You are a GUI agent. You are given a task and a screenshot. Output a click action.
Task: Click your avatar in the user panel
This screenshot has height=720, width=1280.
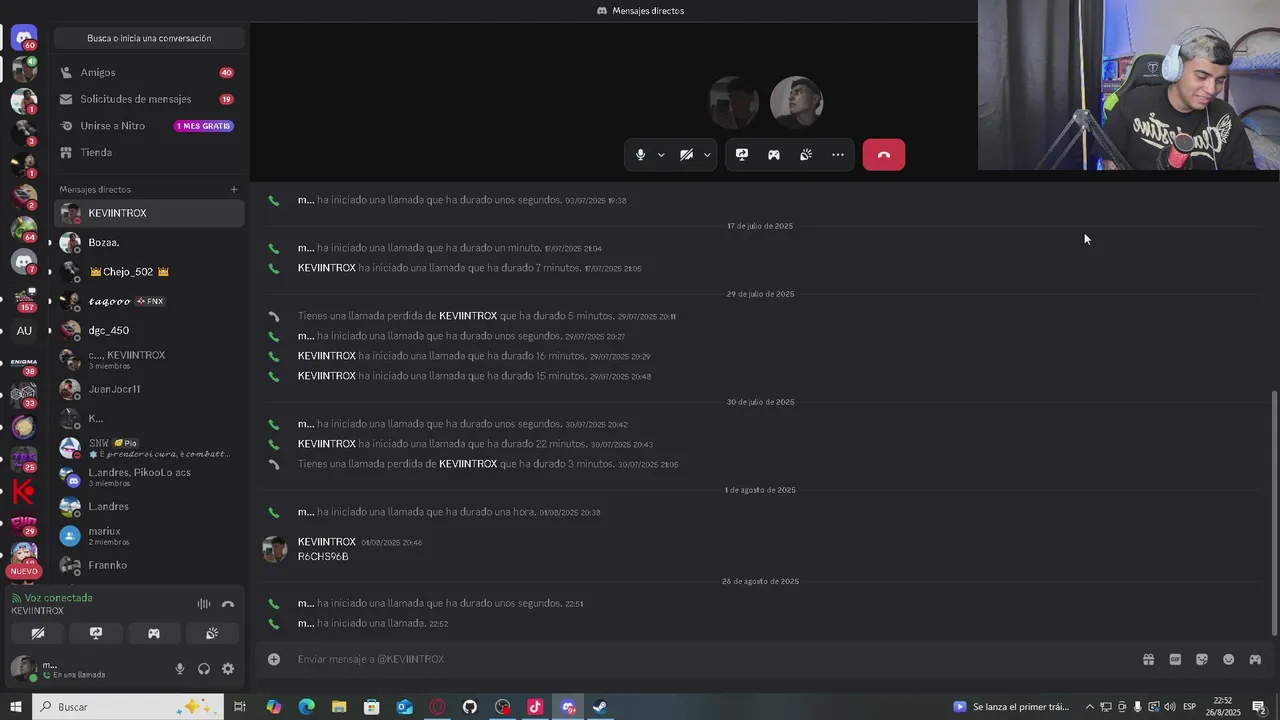pos(24,669)
